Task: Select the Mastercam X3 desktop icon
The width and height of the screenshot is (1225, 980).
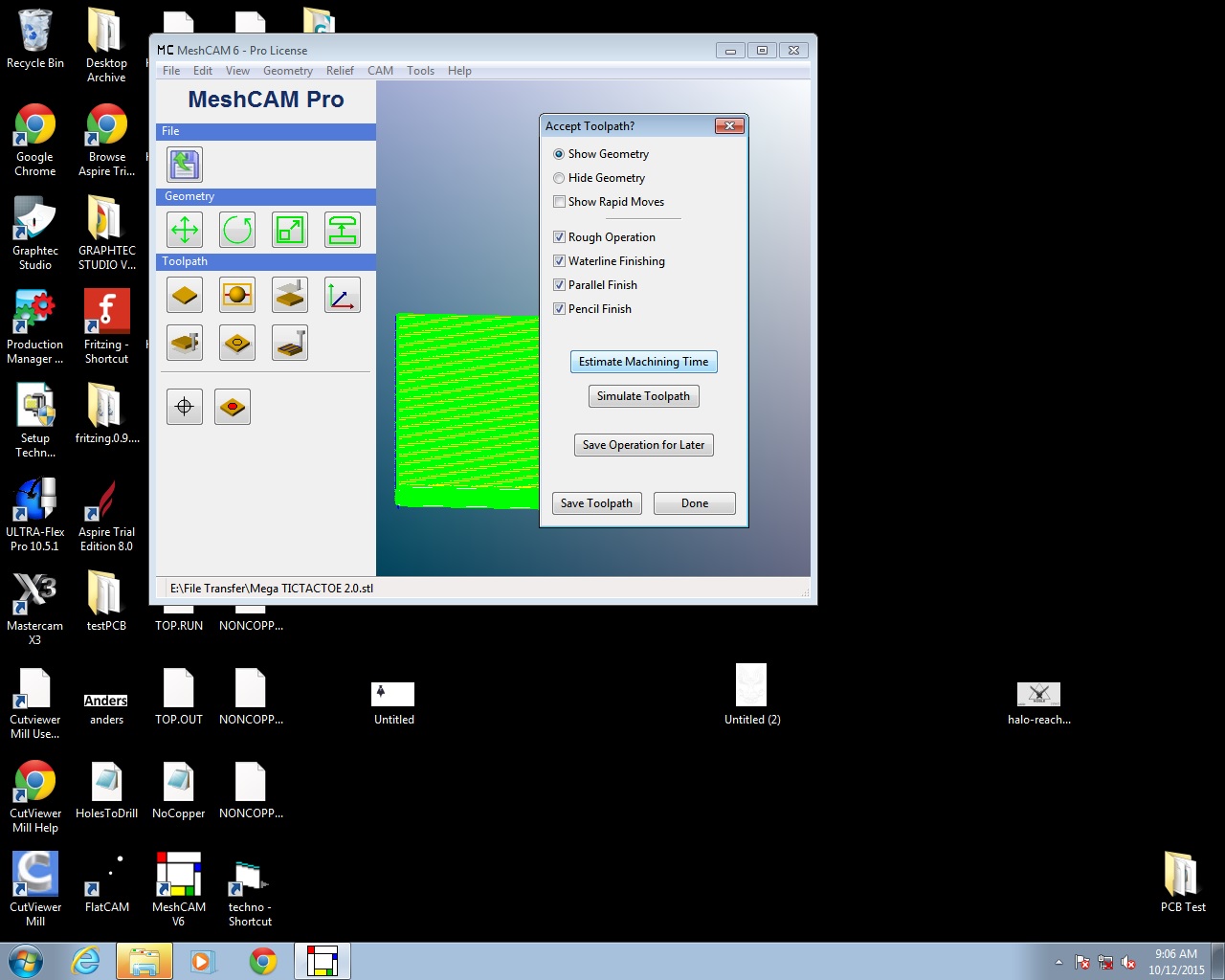Action: (35, 609)
